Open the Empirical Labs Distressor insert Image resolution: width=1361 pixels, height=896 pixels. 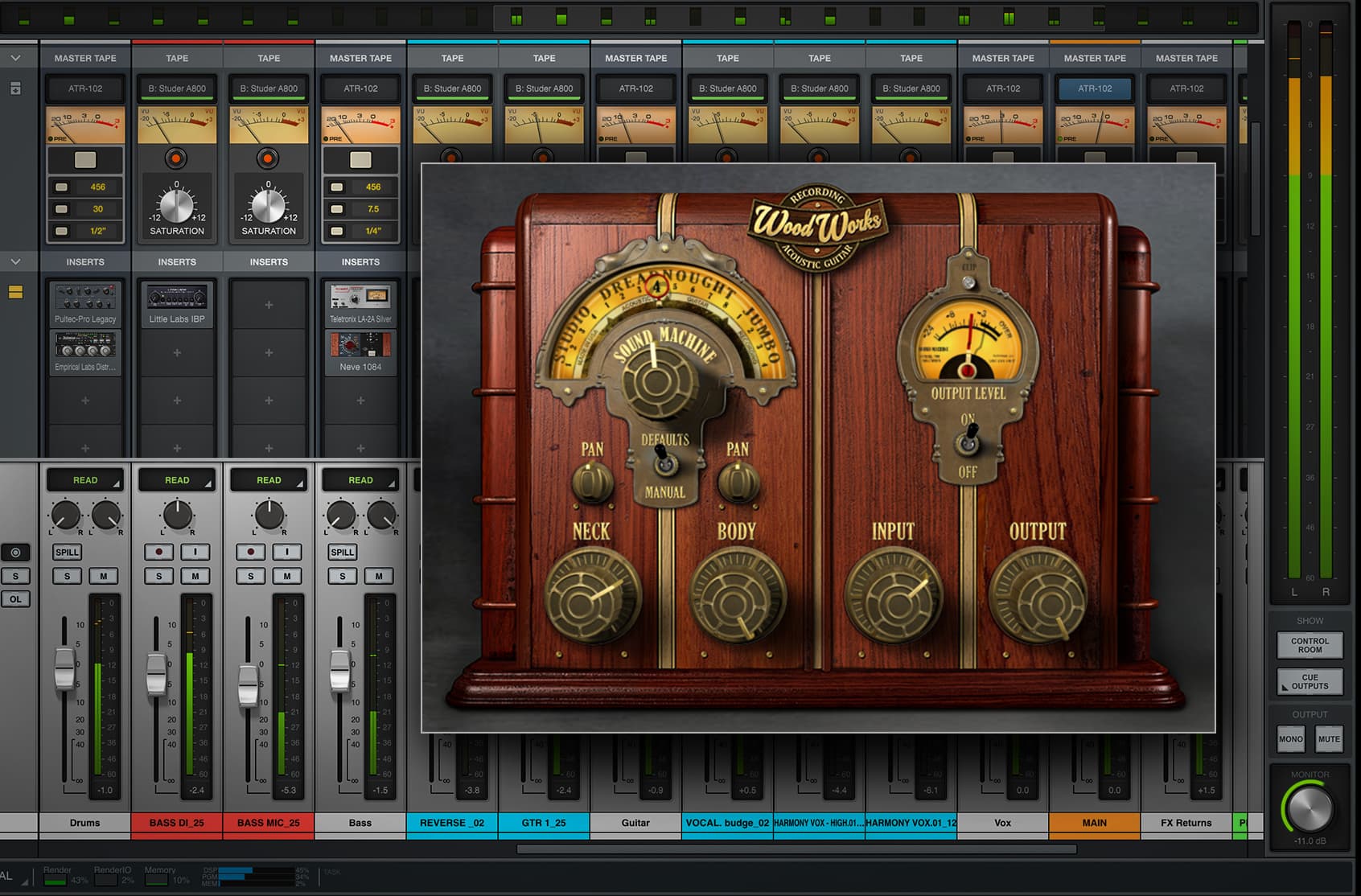click(x=85, y=351)
